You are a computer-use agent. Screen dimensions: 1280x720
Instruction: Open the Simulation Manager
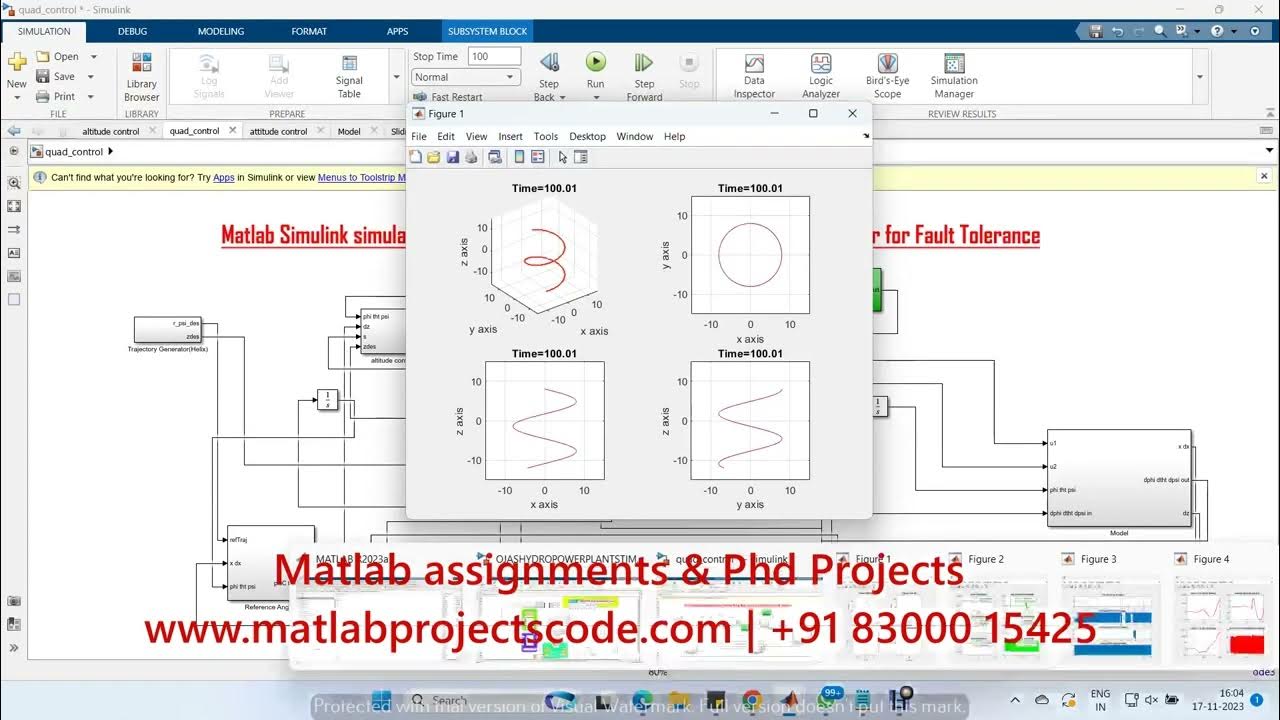[954, 77]
